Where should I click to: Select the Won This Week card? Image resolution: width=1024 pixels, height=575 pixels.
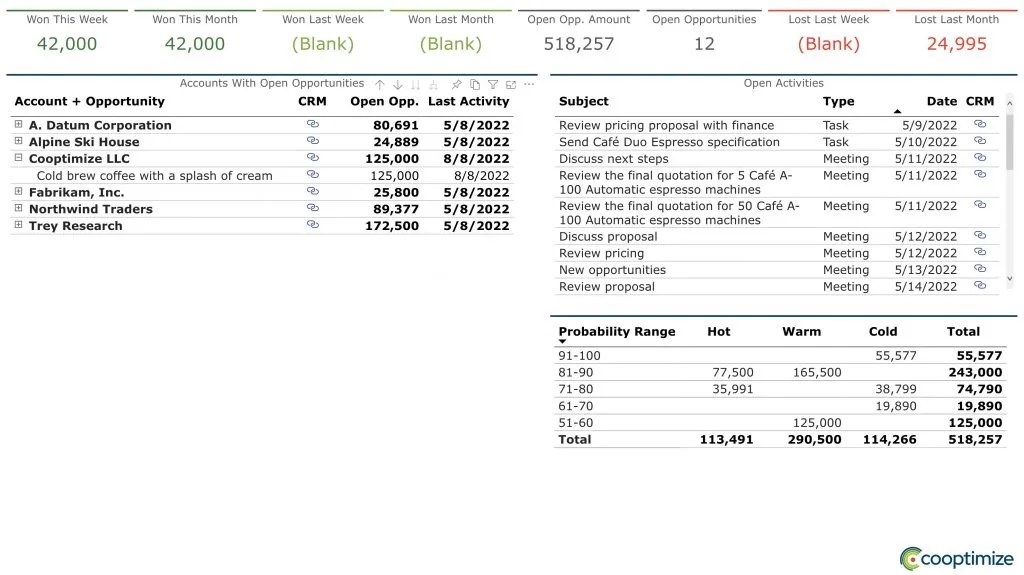pyautogui.click(x=67, y=33)
